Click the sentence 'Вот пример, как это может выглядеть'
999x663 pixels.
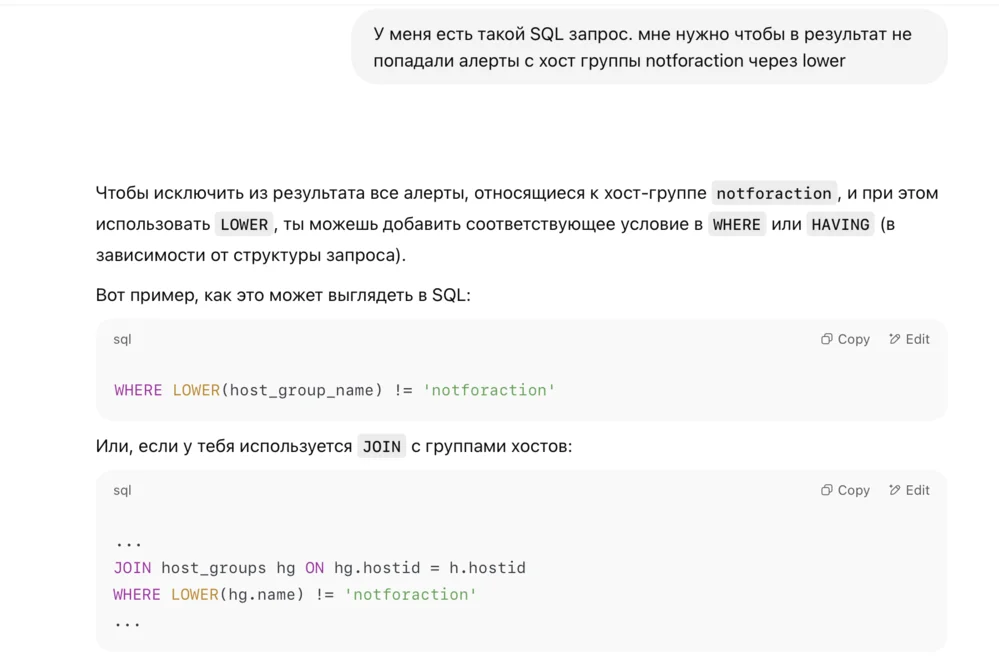[282, 295]
